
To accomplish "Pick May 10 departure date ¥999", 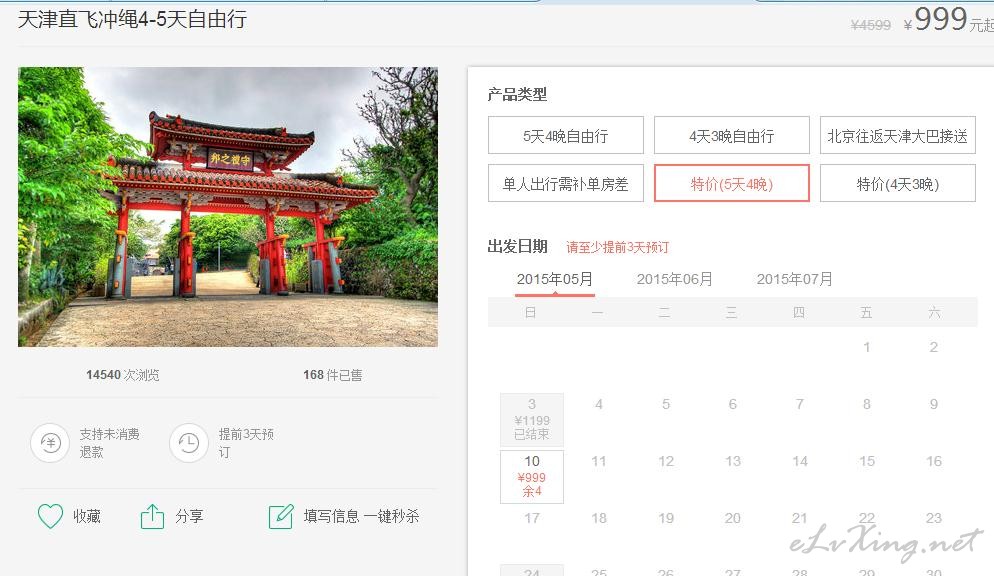I will [532, 477].
